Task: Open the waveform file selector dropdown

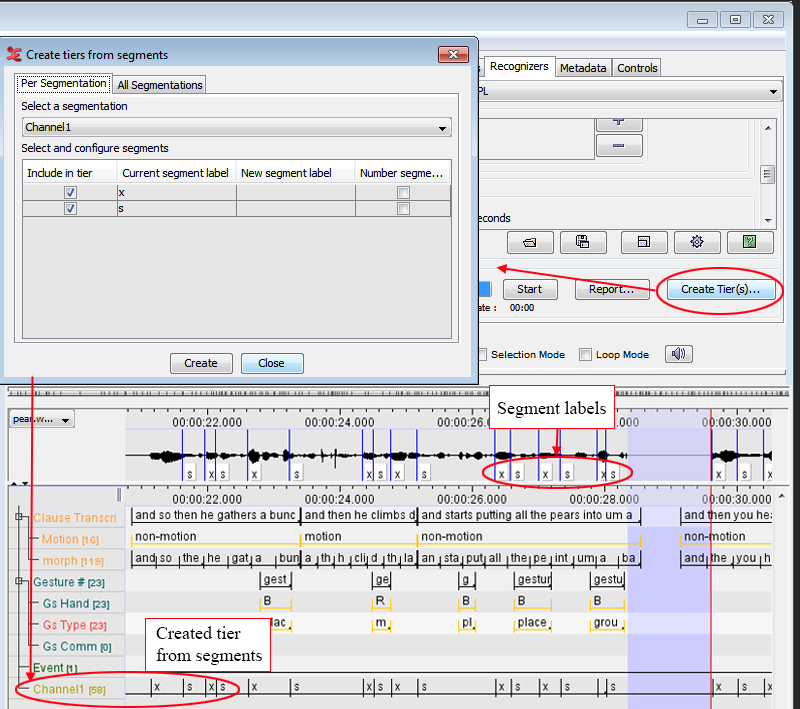Action: pyautogui.click(x=41, y=420)
